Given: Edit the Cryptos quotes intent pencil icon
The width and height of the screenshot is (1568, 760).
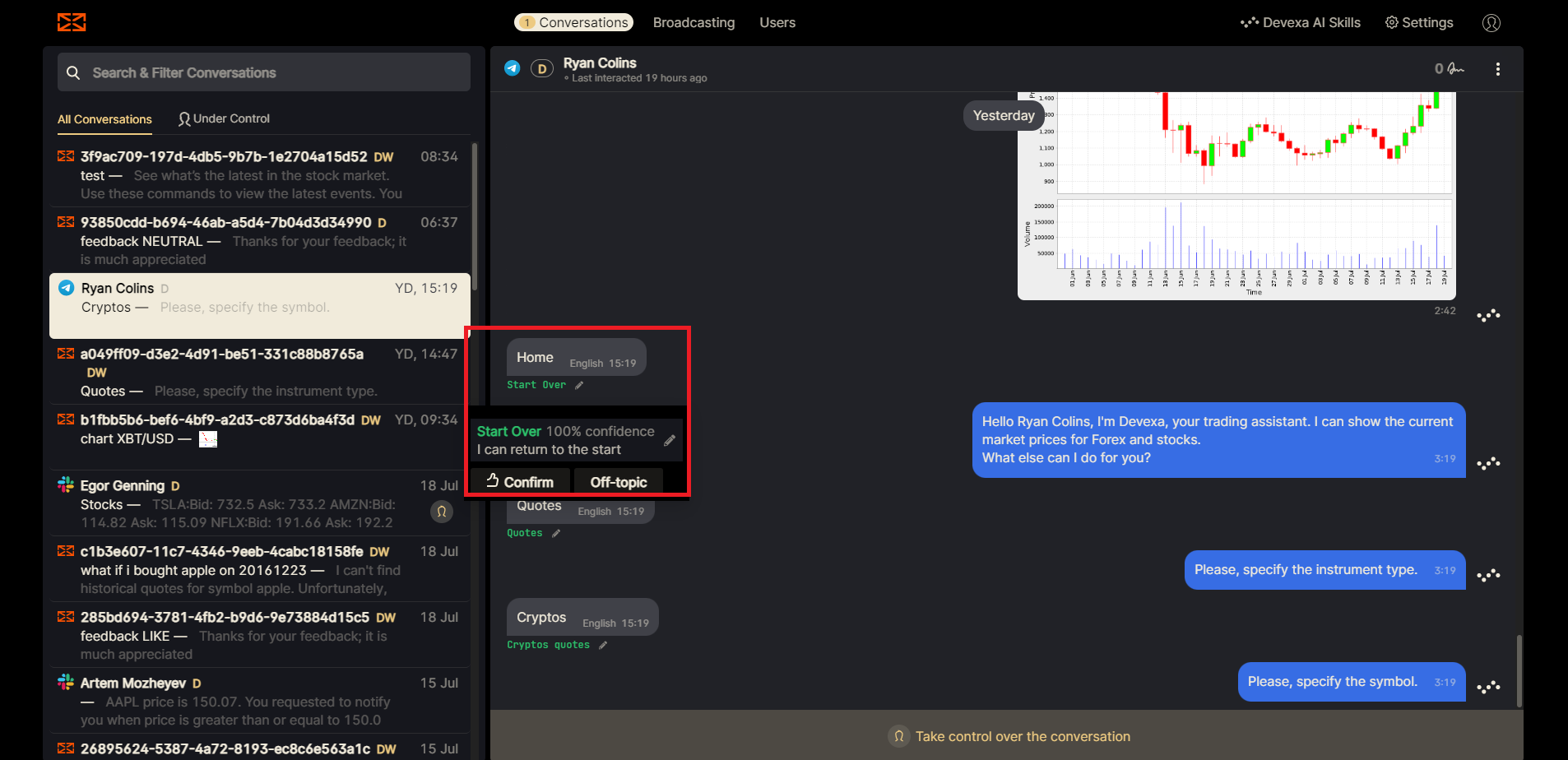Looking at the screenshot, I should (x=603, y=645).
